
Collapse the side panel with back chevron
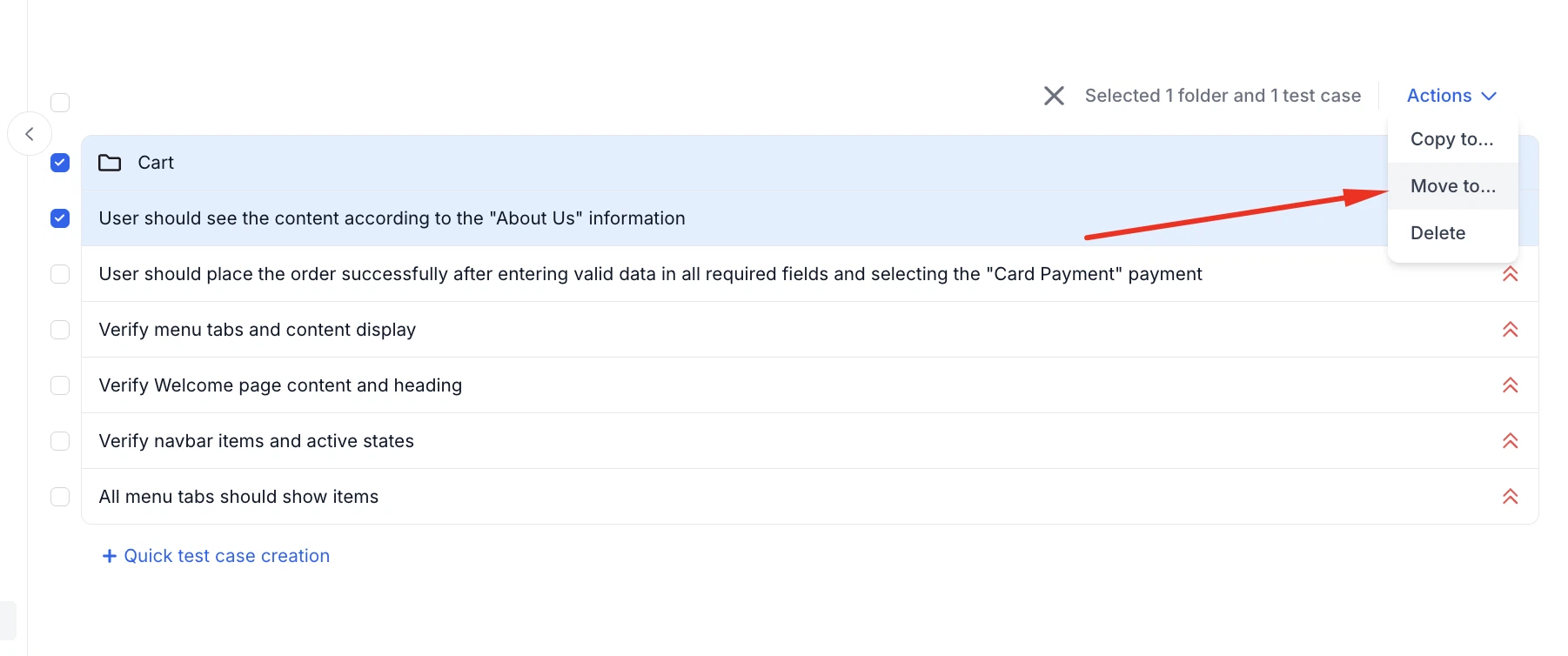click(x=30, y=134)
